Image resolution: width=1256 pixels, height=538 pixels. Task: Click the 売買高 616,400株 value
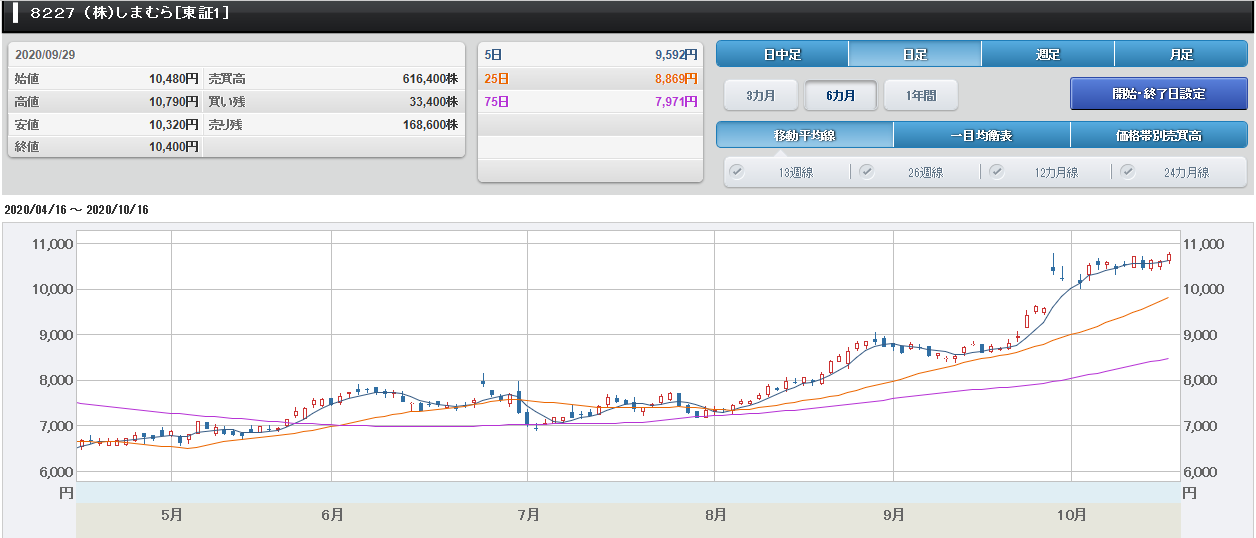(x=430, y=78)
